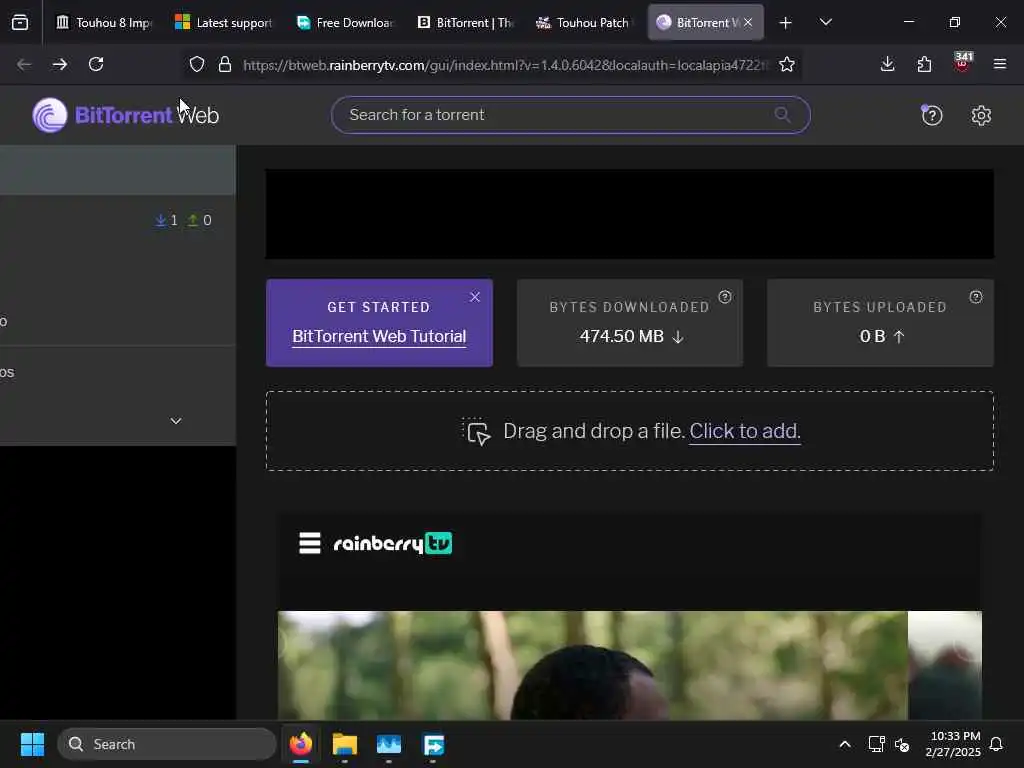
Task: Bookmark this page with star icon
Action: (787, 64)
